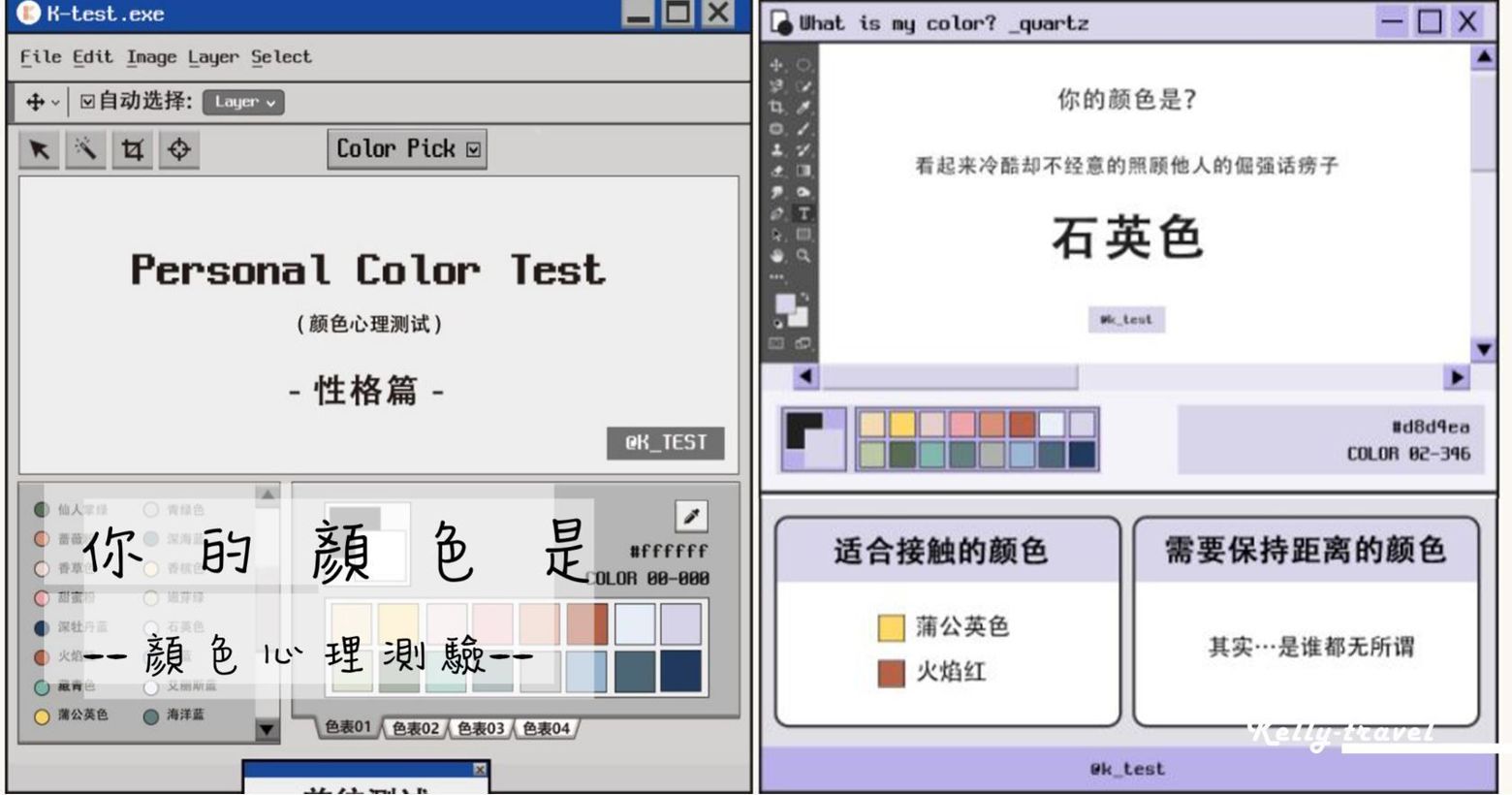The width and height of the screenshot is (1512, 795).
Task: Click the right scroll arrow of horizontal scrollbar
Action: (x=1456, y=377)
